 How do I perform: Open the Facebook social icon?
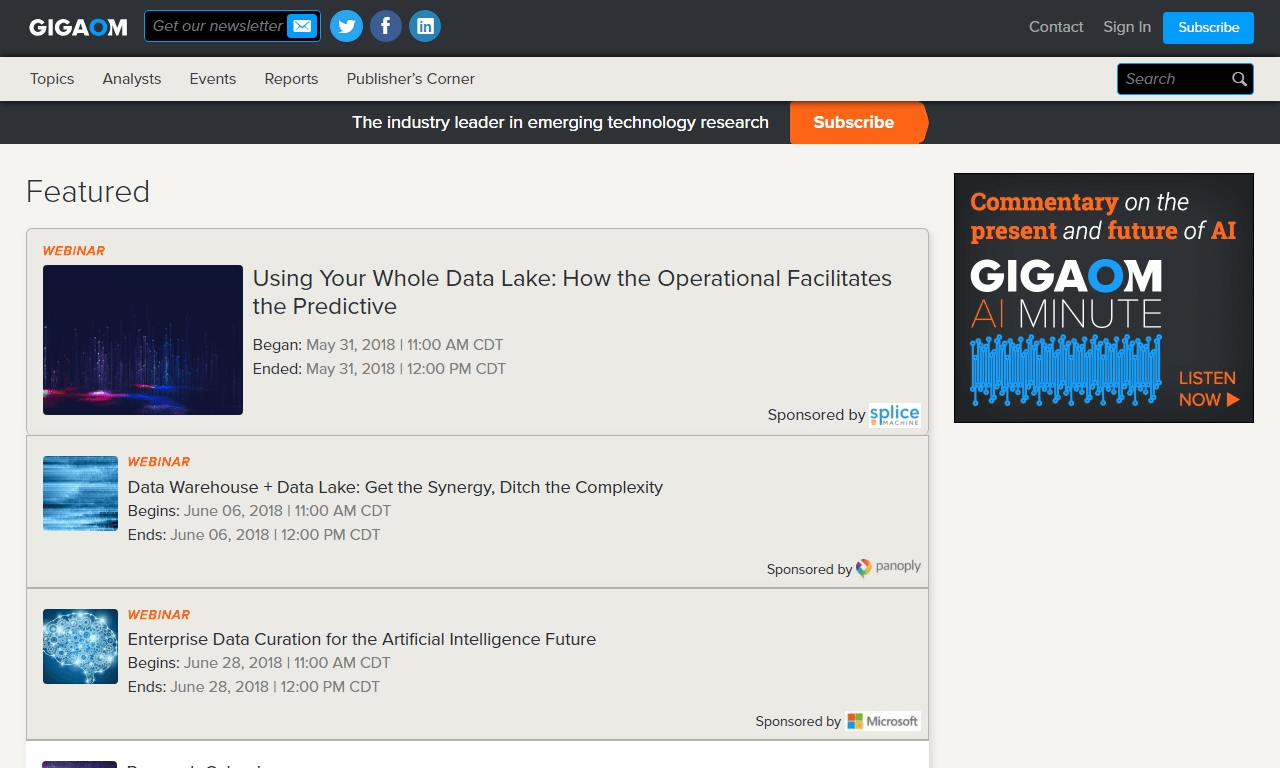tap(386, 26)
